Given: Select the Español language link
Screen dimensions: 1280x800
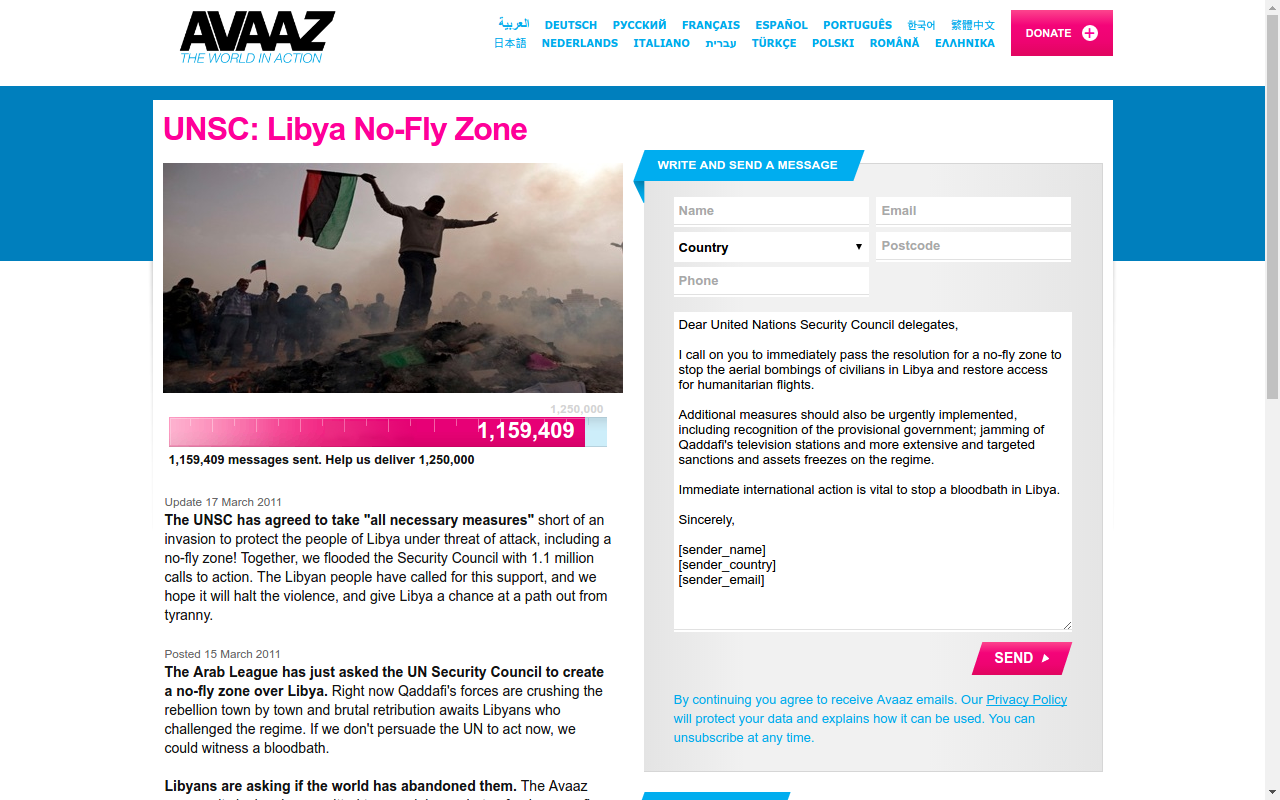Looking at the screenshot, I should point(782,25).
